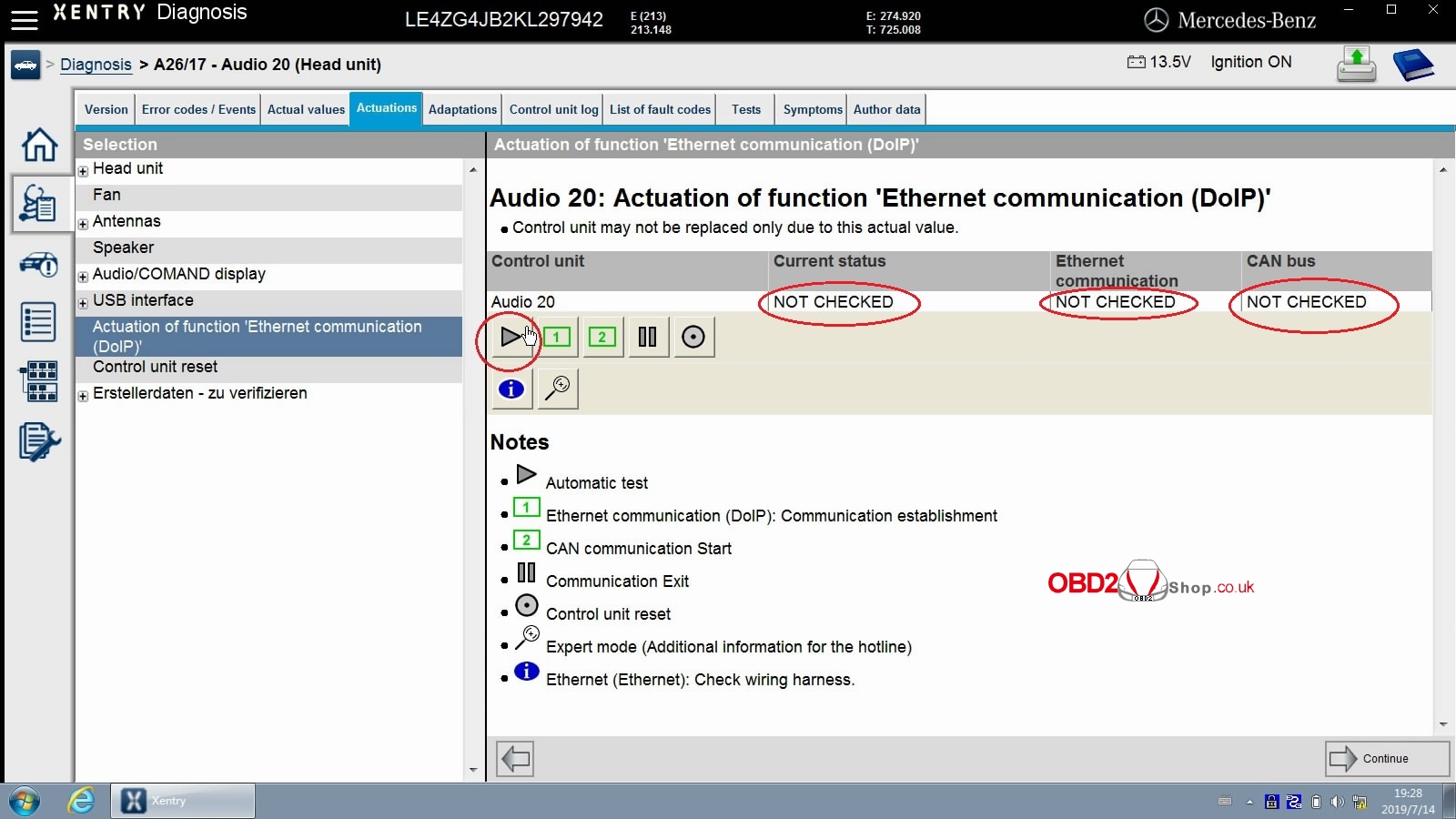Click the print/export icon in header
1456x819 pixels.
[1356, 66]
